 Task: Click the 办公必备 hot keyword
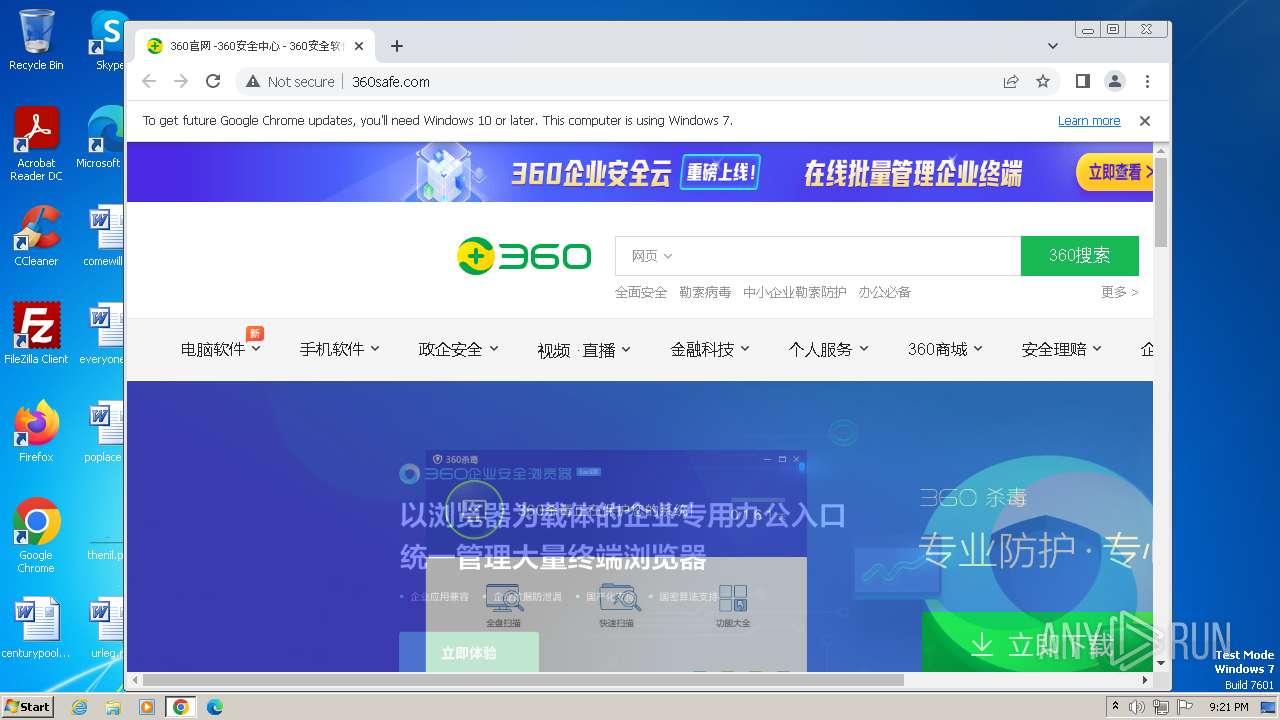[x=884, y=292]
